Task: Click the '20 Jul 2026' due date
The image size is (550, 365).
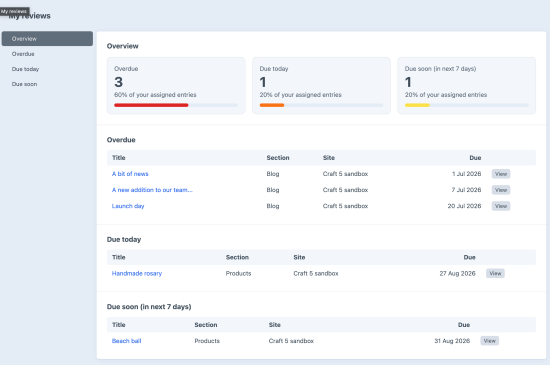Action: [x=464, y=206]
